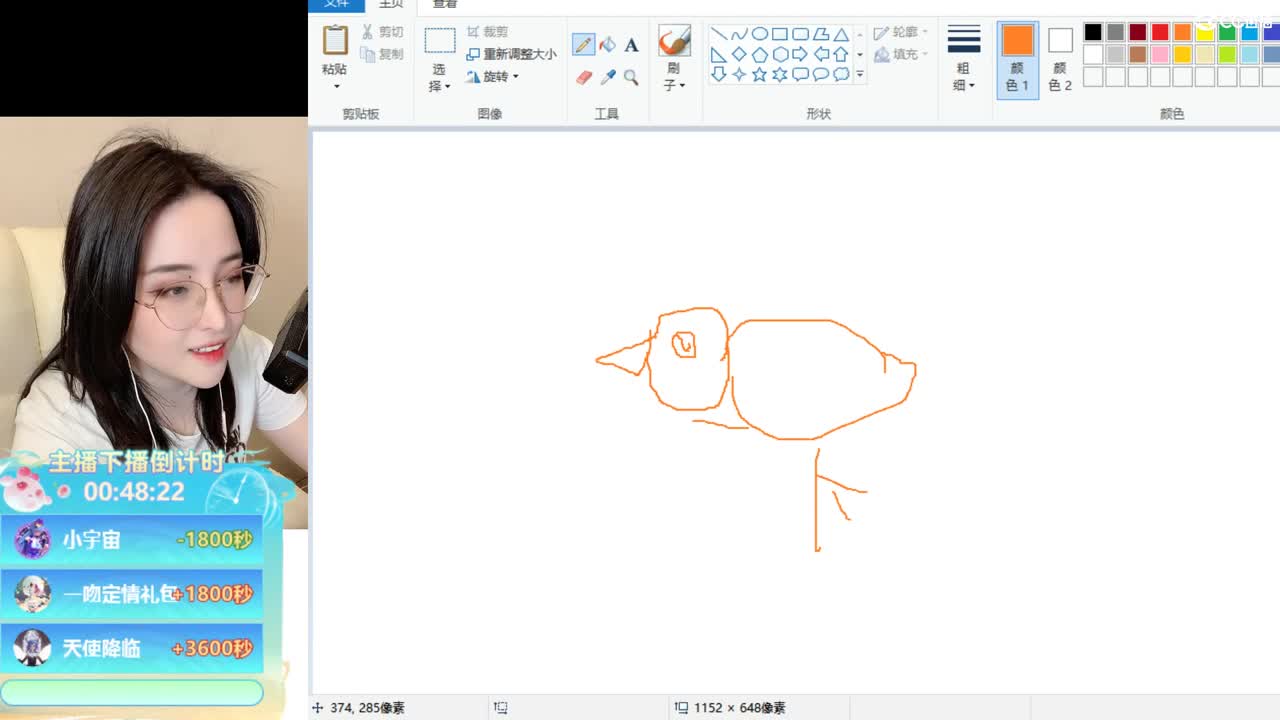Choose the Five-point star shape
Viewport: 1280px width, 720px height.
click(760, 74)
